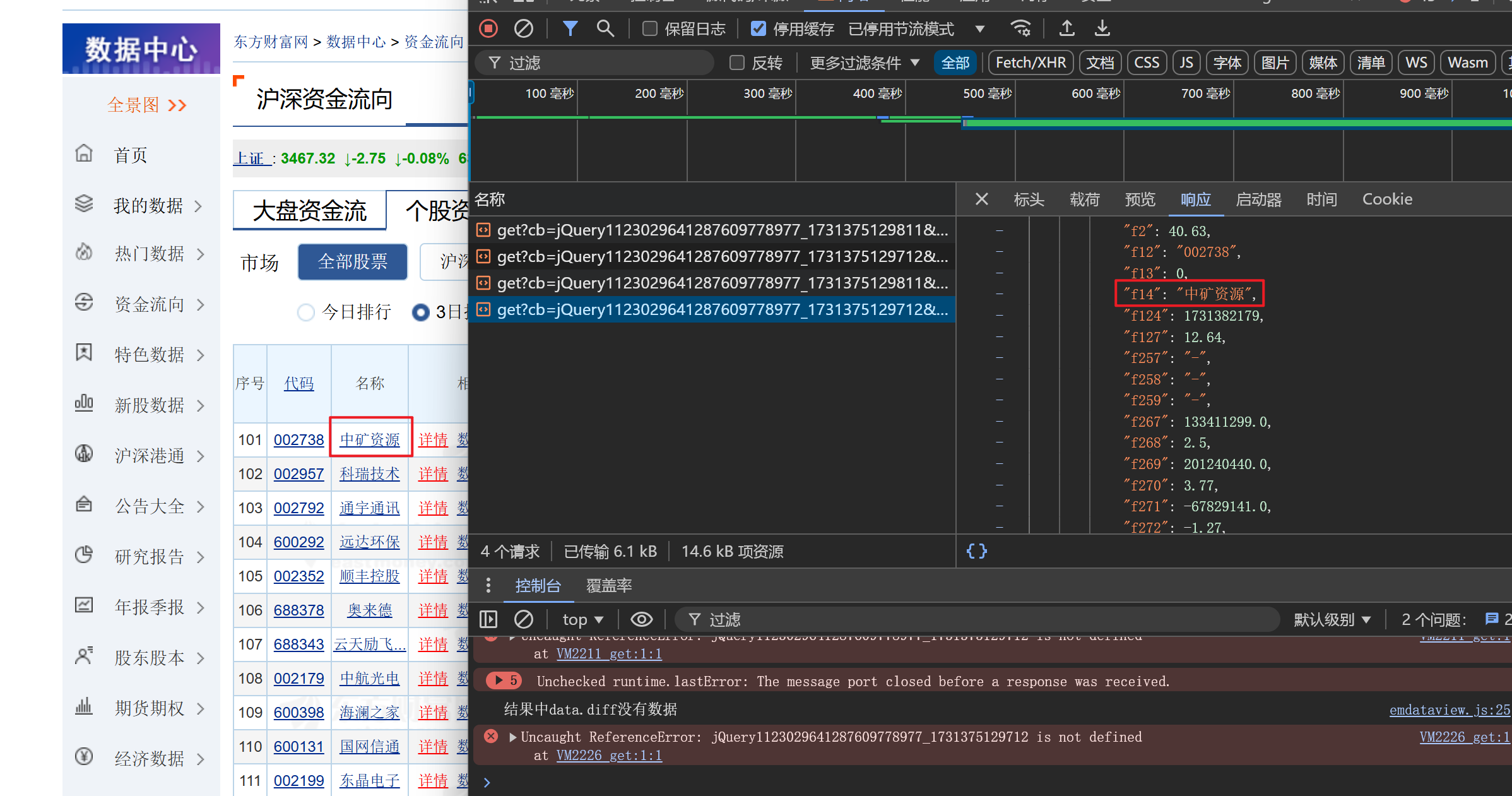Click the export HAR download icon
This screenshot has height=796, width=1512.
[x=1102, y=28]
